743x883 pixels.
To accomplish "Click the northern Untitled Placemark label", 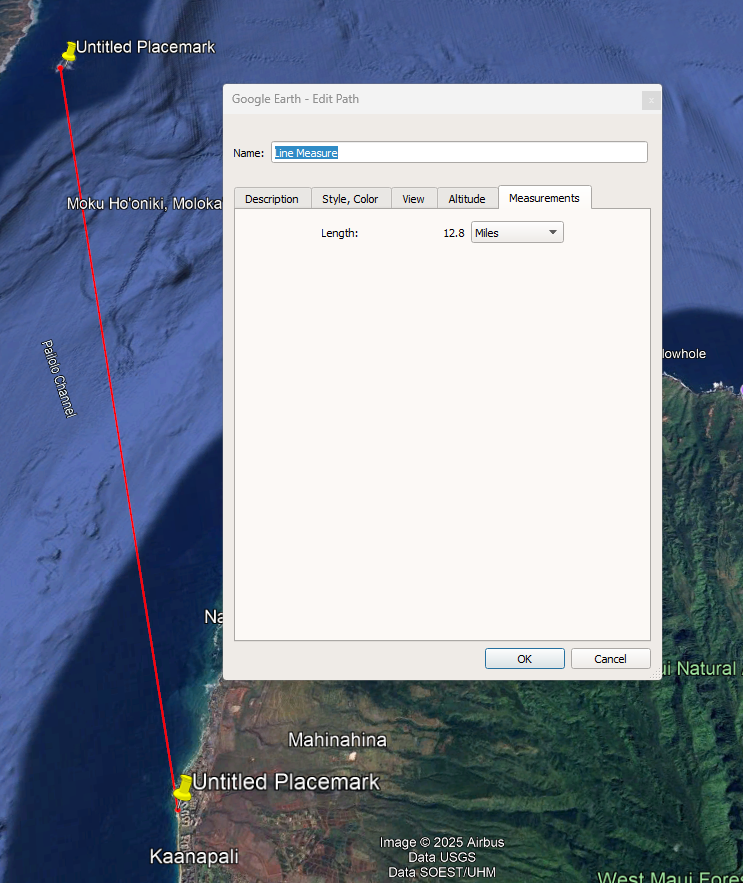I will tap(146, 47).
